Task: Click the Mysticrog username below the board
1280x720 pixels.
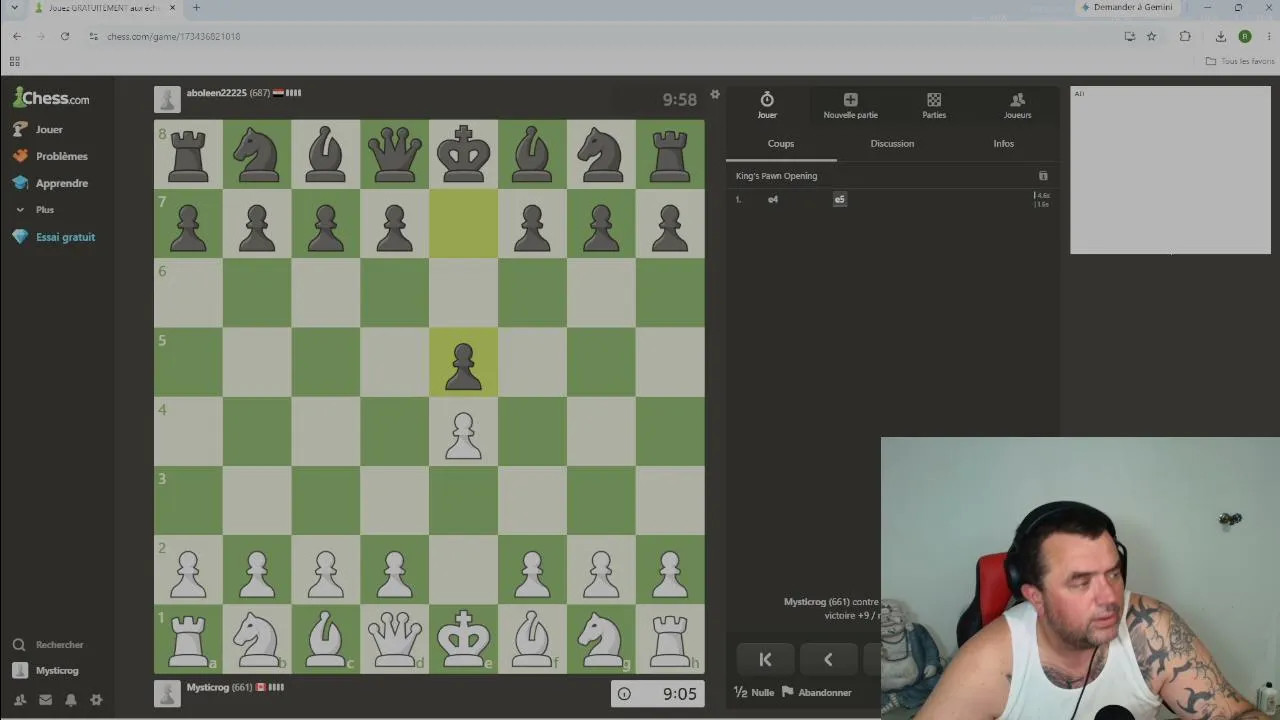Action: 208,688
